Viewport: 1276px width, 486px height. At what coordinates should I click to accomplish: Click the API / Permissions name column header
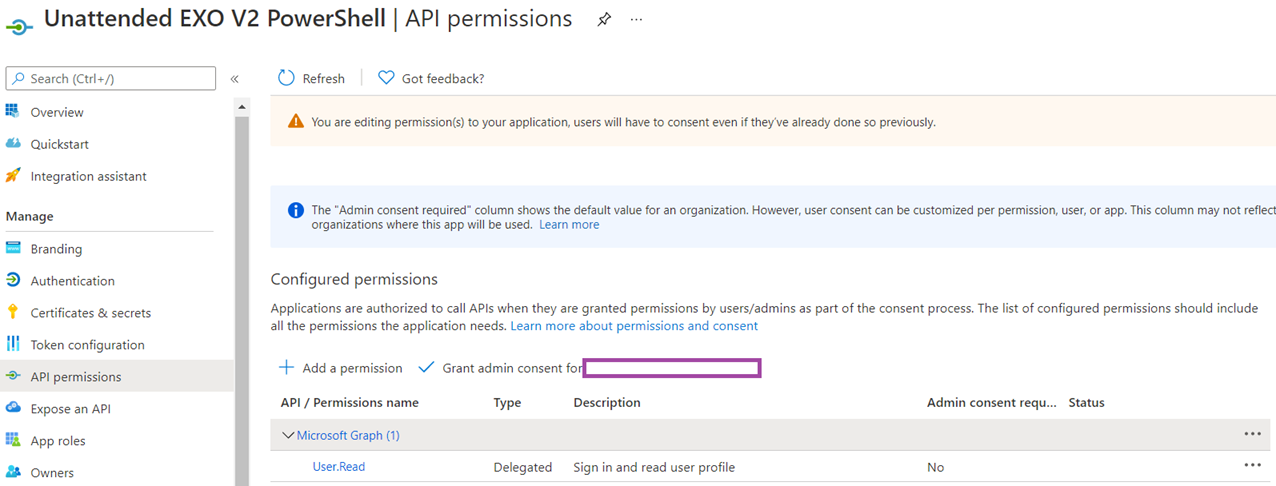[350, 403]
